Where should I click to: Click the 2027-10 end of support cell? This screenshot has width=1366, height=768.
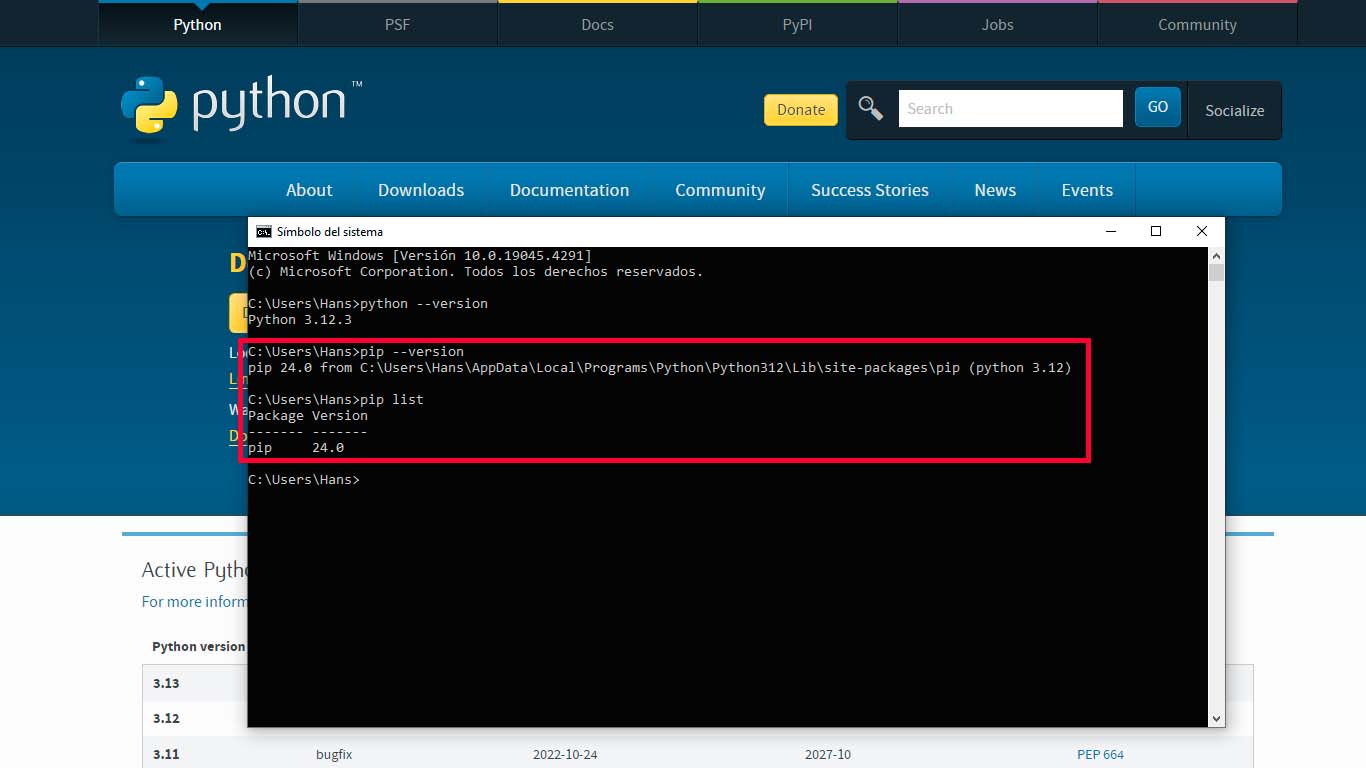coord(828,754)
